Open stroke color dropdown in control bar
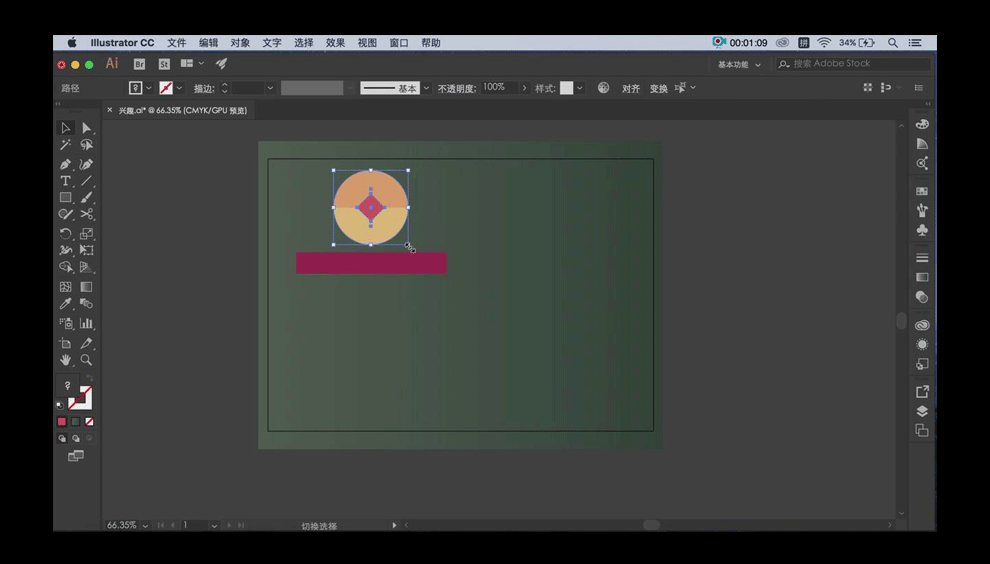Image resolution: width=990 pixels, height=564 pixels. [179, 88]
